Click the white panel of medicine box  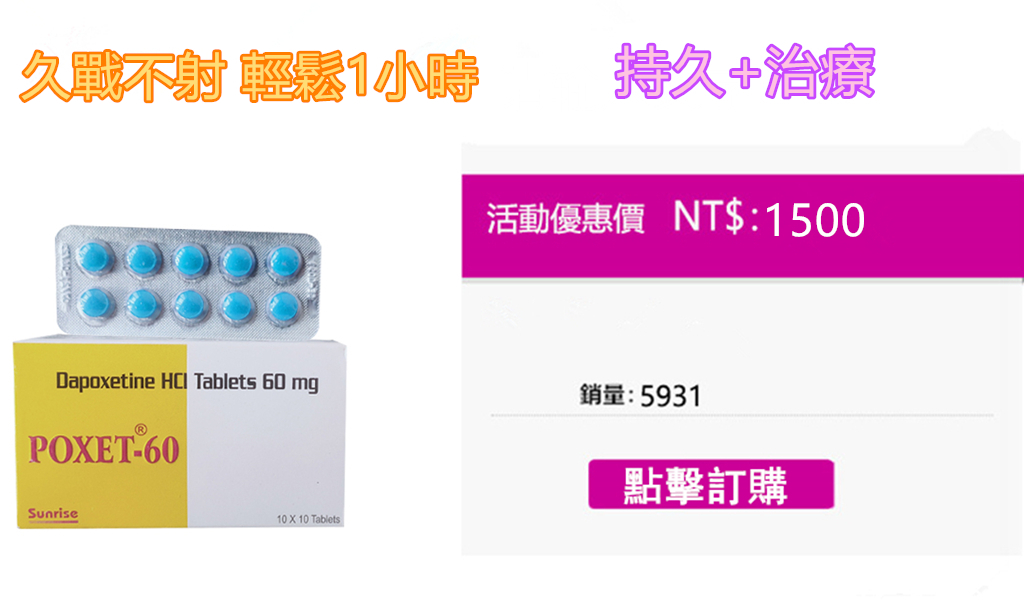pos(266,435)
